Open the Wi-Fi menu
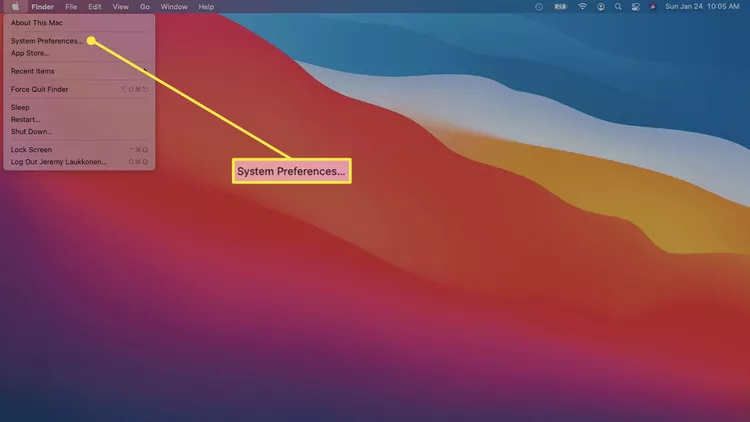 582,7
